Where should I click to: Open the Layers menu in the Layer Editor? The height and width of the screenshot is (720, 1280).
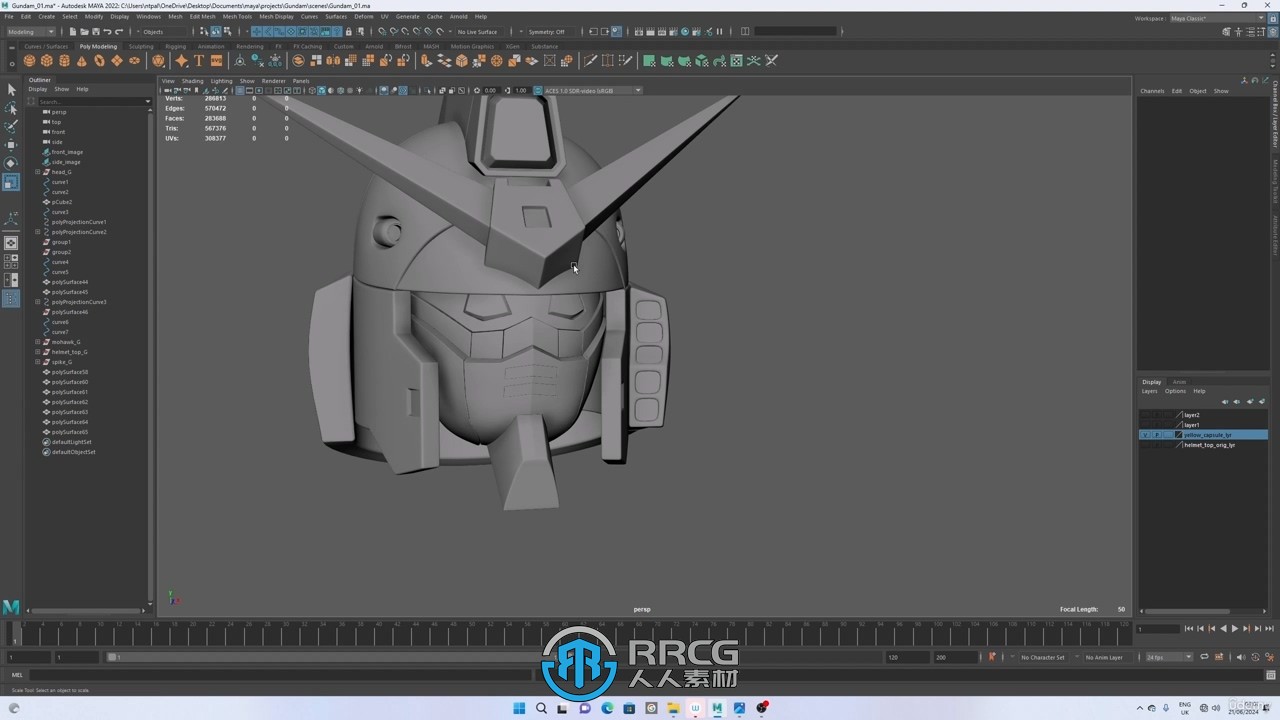(x=1150, y=391)
